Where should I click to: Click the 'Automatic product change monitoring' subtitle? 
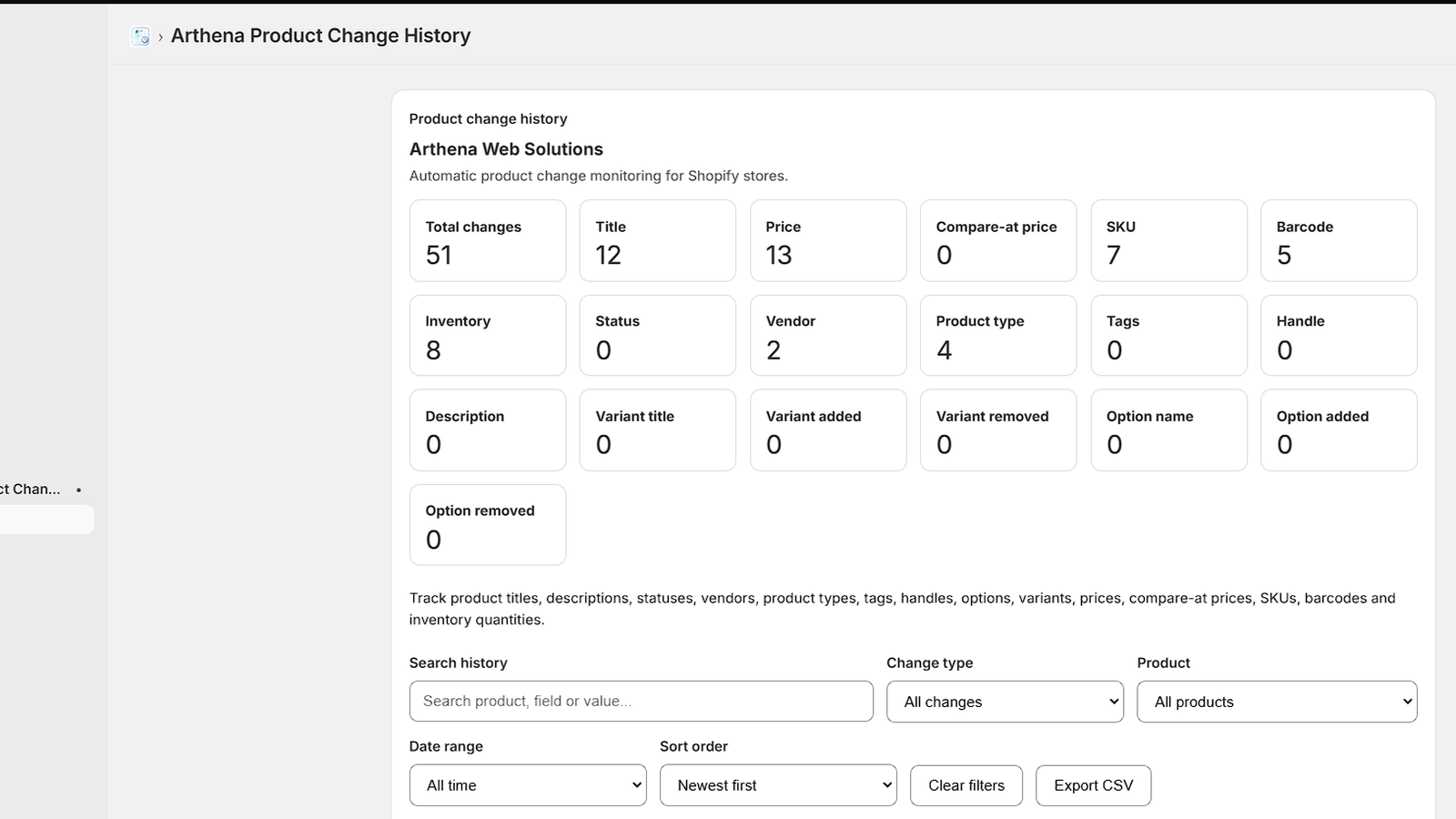[x=599, y=176]
